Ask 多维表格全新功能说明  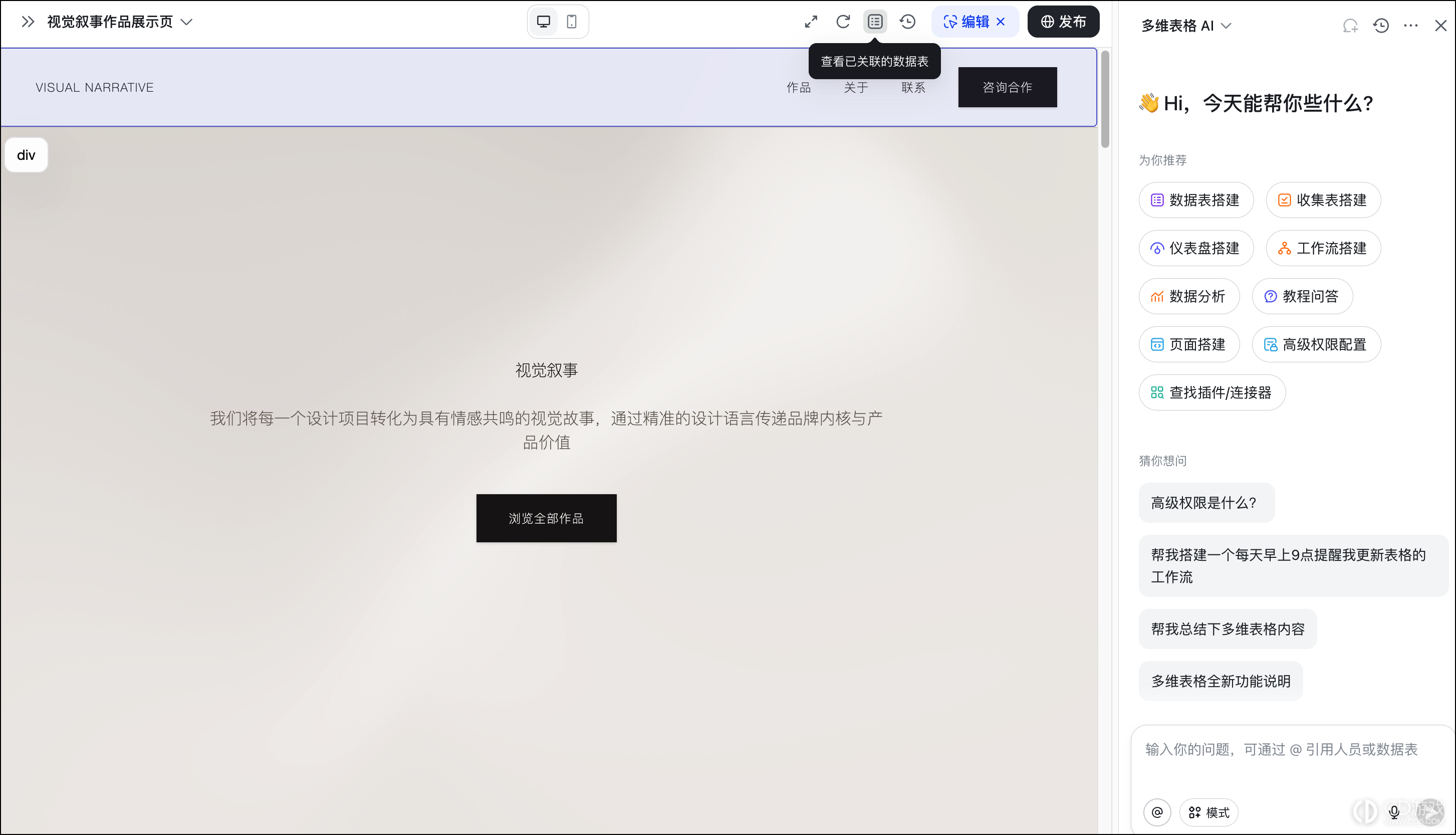pyautogui.click(x=1221, y=681)
